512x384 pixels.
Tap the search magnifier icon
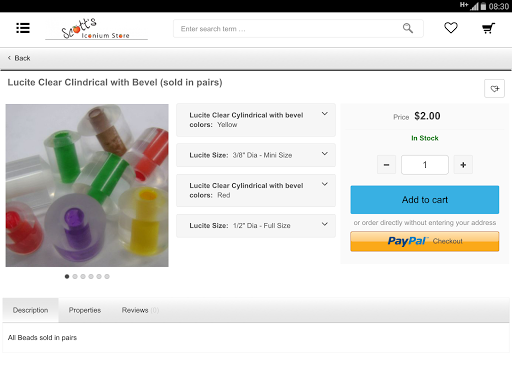[408, 28]
